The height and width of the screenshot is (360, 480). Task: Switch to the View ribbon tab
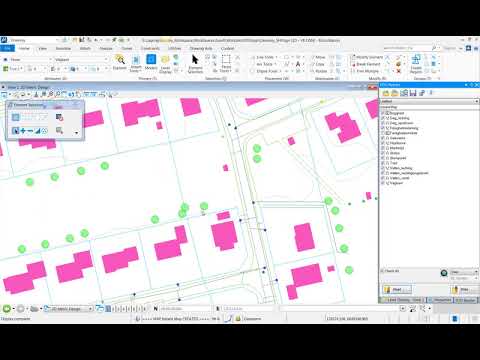tap(43, 48)
